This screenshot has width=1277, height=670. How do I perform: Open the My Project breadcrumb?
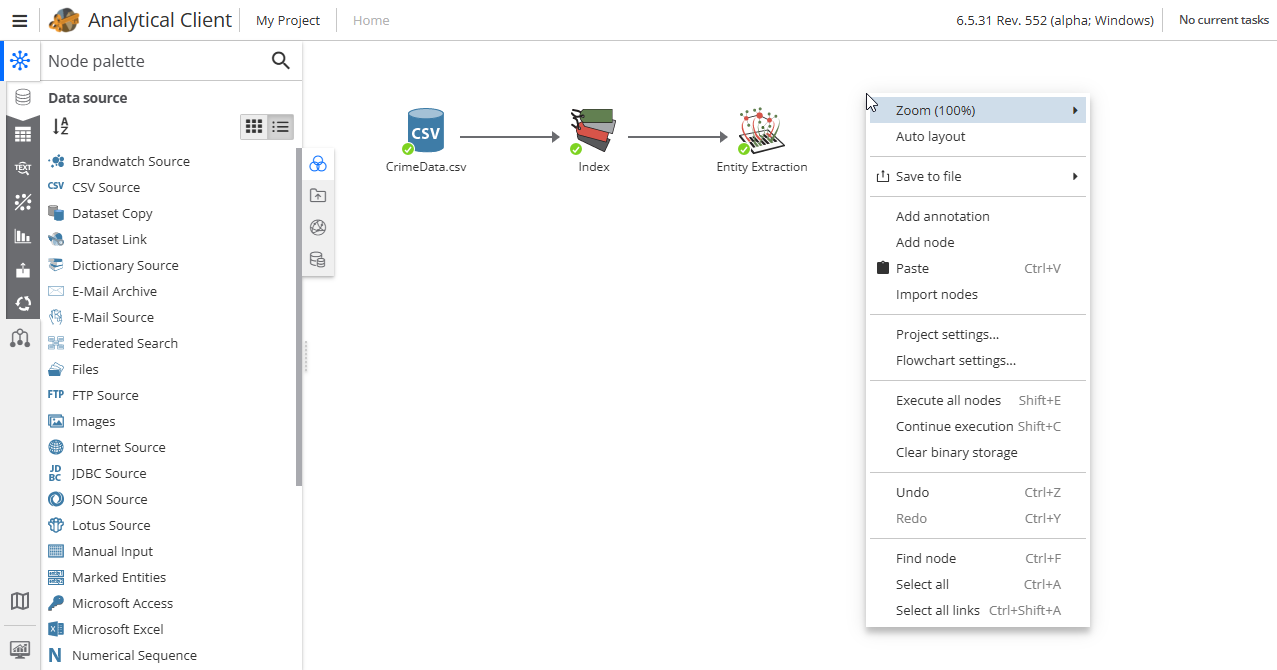[x=288, y=21]
